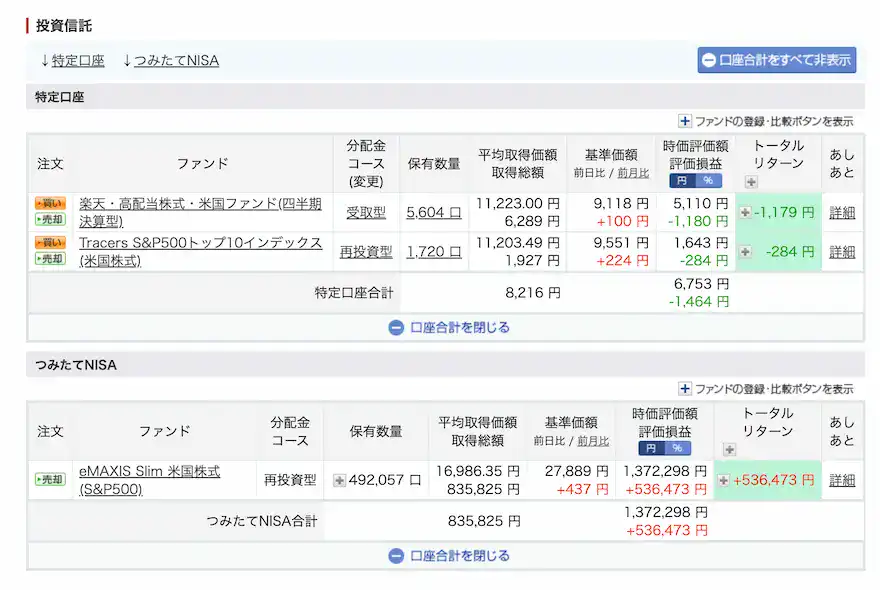This screenshot has height=590, width=880.
Task: Collapse つみたてNISA account total row
Action: click(449, 556)
